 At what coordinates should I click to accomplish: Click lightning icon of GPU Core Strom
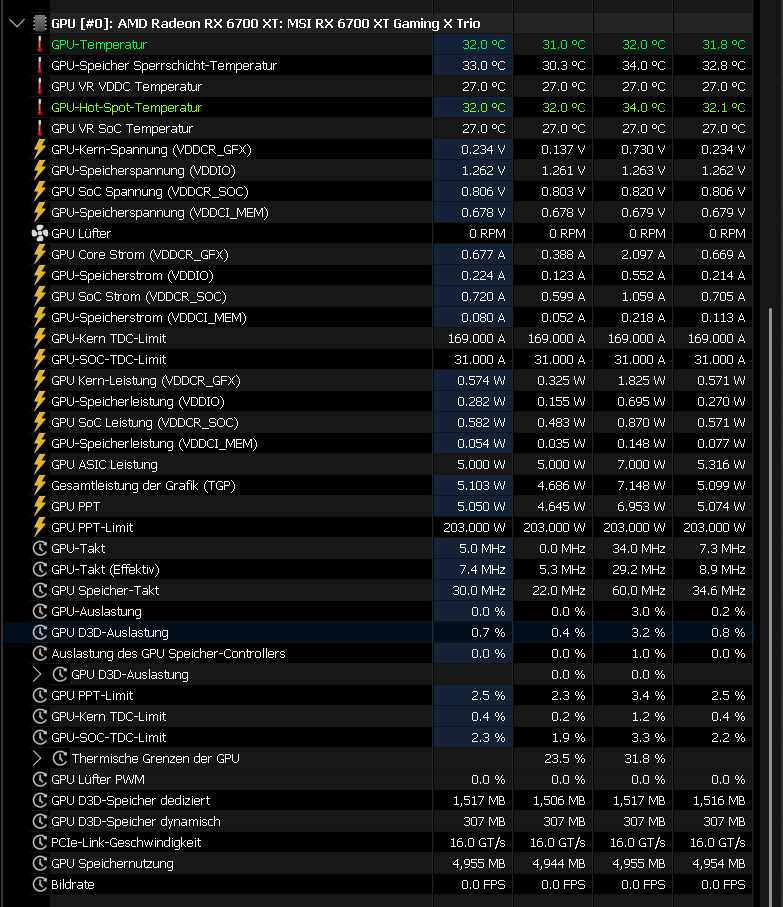click(39, 255)
